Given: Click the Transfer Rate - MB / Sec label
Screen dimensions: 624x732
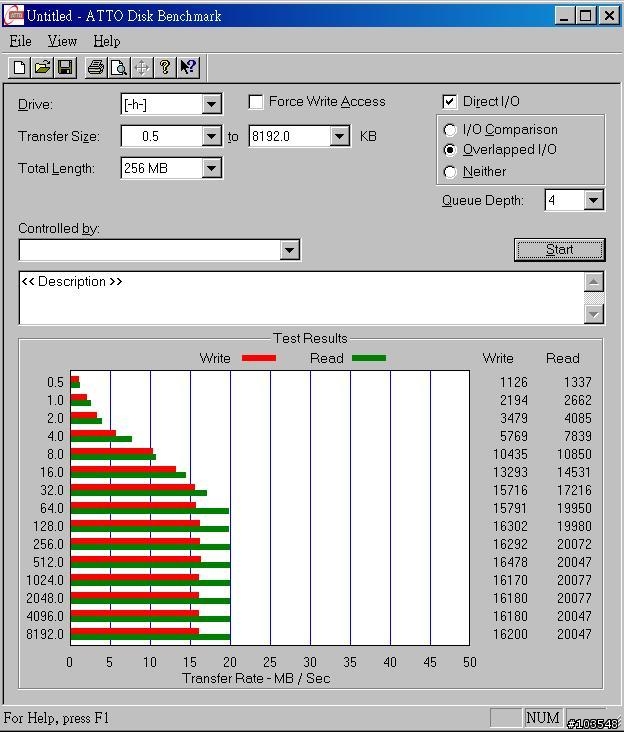Looking at the screenshot, I should (x=256, y=678).
